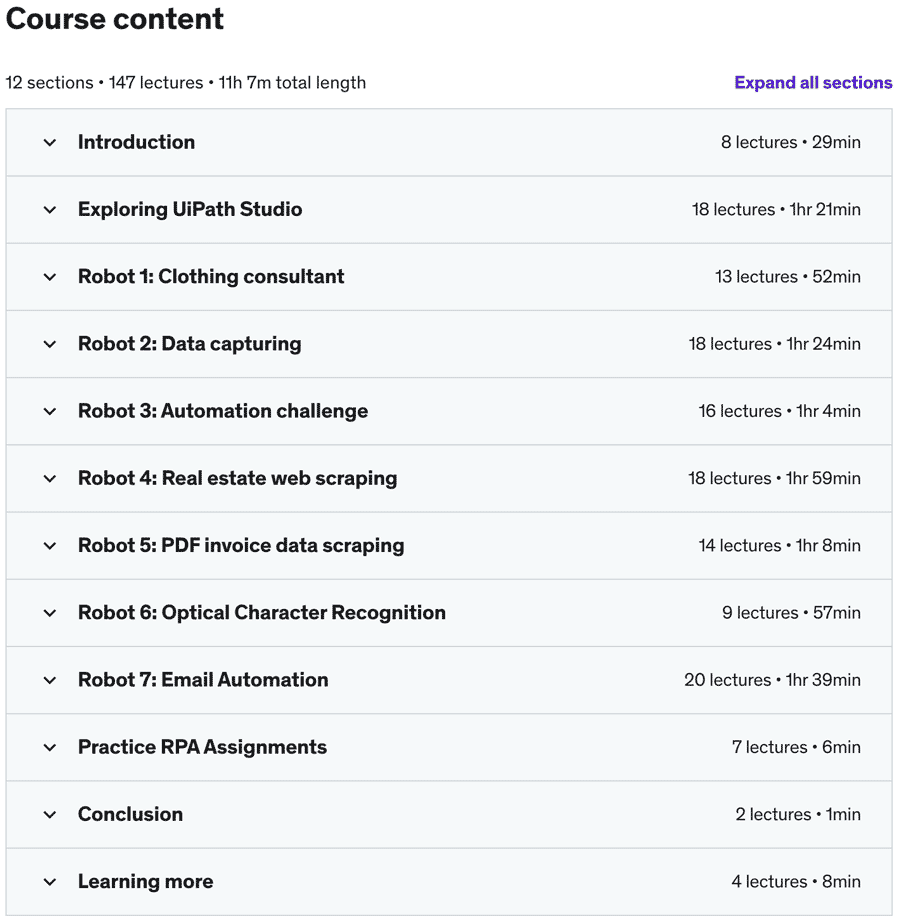Click the 18 lectures • 1hr 59min text
This screenshot has height=922, width=900.
click(x=774, y=479)
